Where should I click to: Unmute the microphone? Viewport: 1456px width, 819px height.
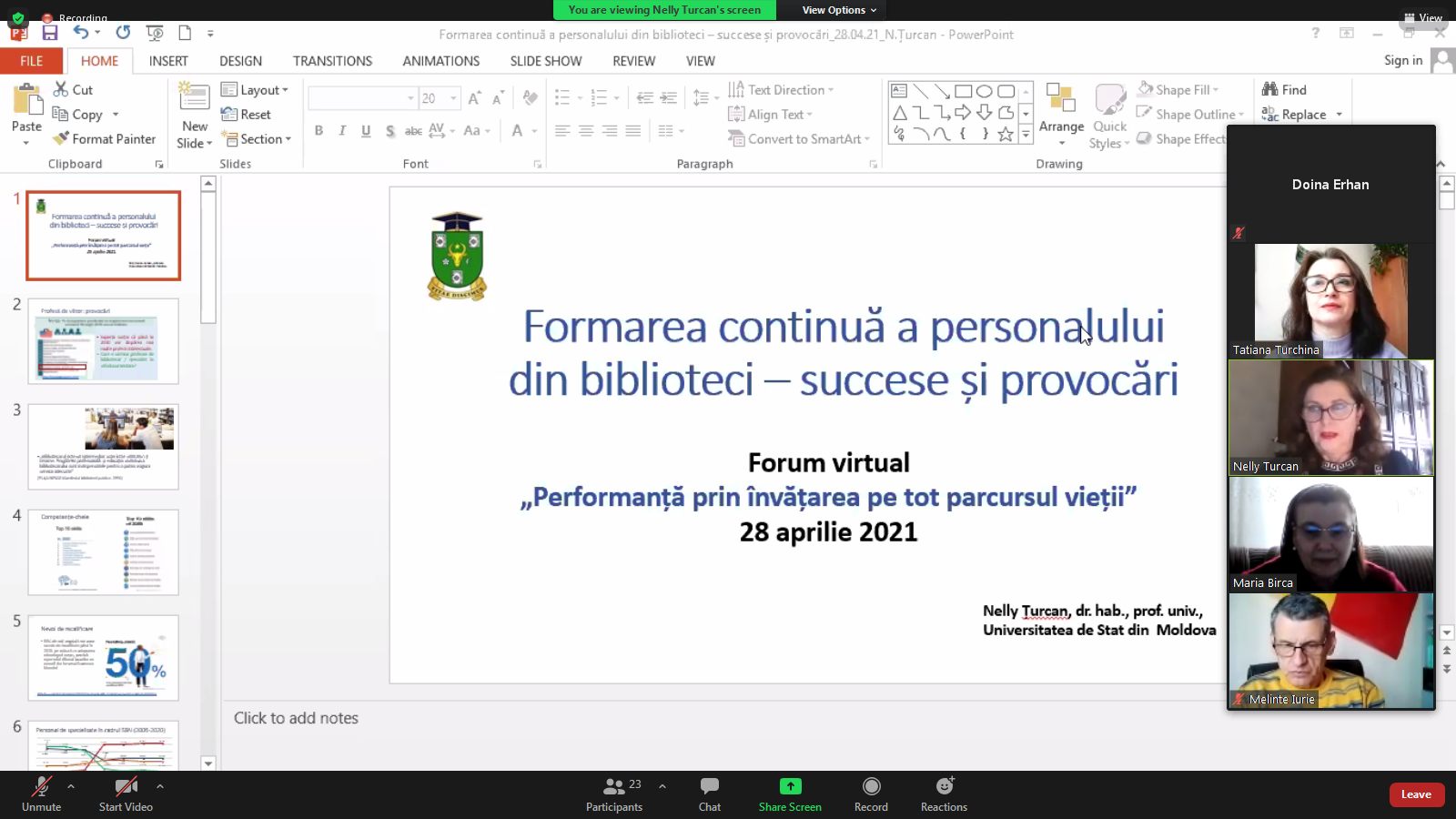click(42, 794)
